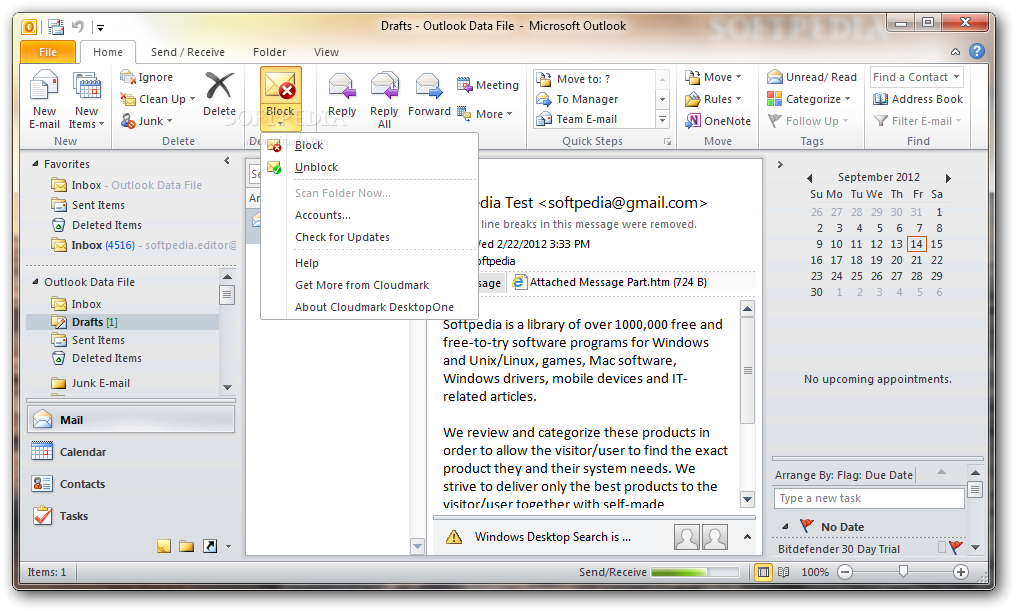Click the Folder List icon in navigation bar
Image resolution: width=1016 pixels, height=611 pixels.
[x=187, y=546]
